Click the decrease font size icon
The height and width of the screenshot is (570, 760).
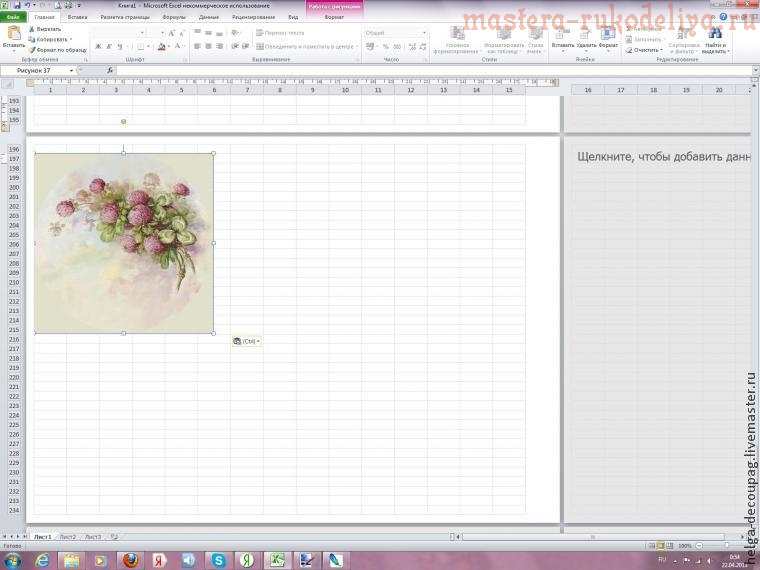[182, 33]
